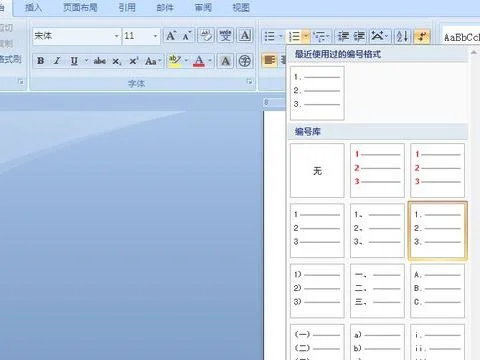Click the sort icon
480x360 pixels.
402,36
